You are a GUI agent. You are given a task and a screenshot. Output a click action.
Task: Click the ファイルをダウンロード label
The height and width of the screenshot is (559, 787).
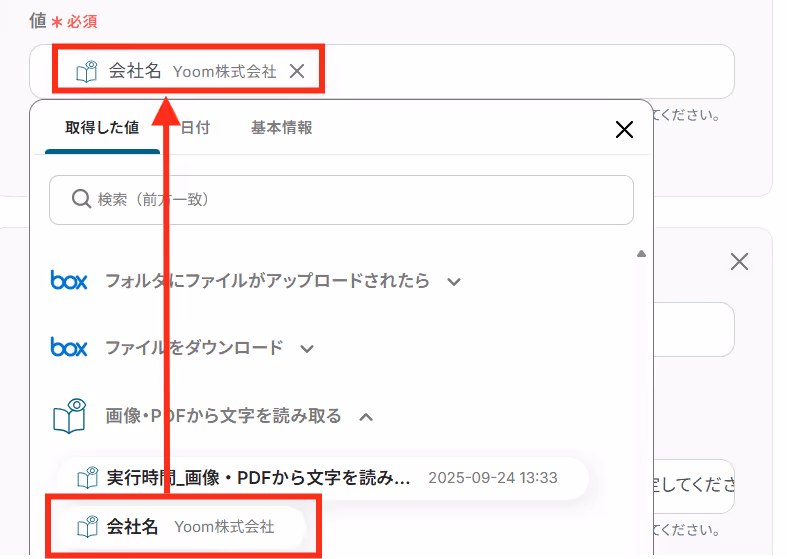(x=194, y=347)
